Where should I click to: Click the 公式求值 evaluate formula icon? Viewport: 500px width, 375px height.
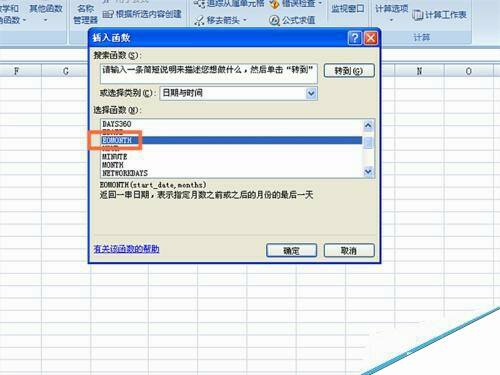pyautogui.click(x=274, y=20)
